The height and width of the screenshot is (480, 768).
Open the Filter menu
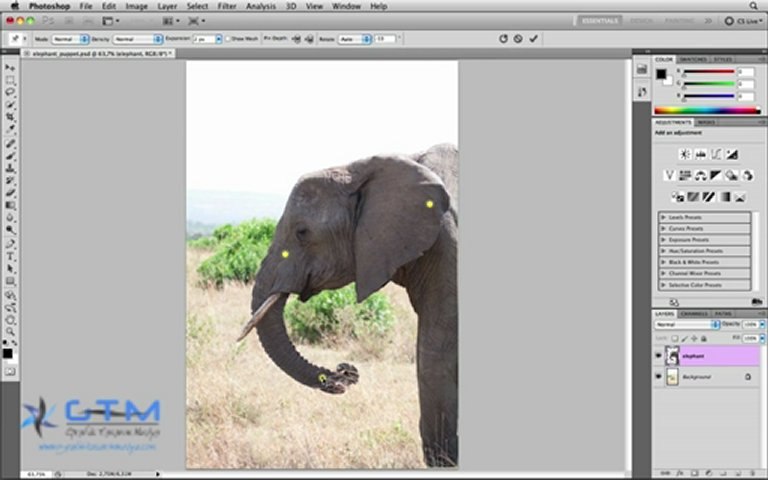227,6
